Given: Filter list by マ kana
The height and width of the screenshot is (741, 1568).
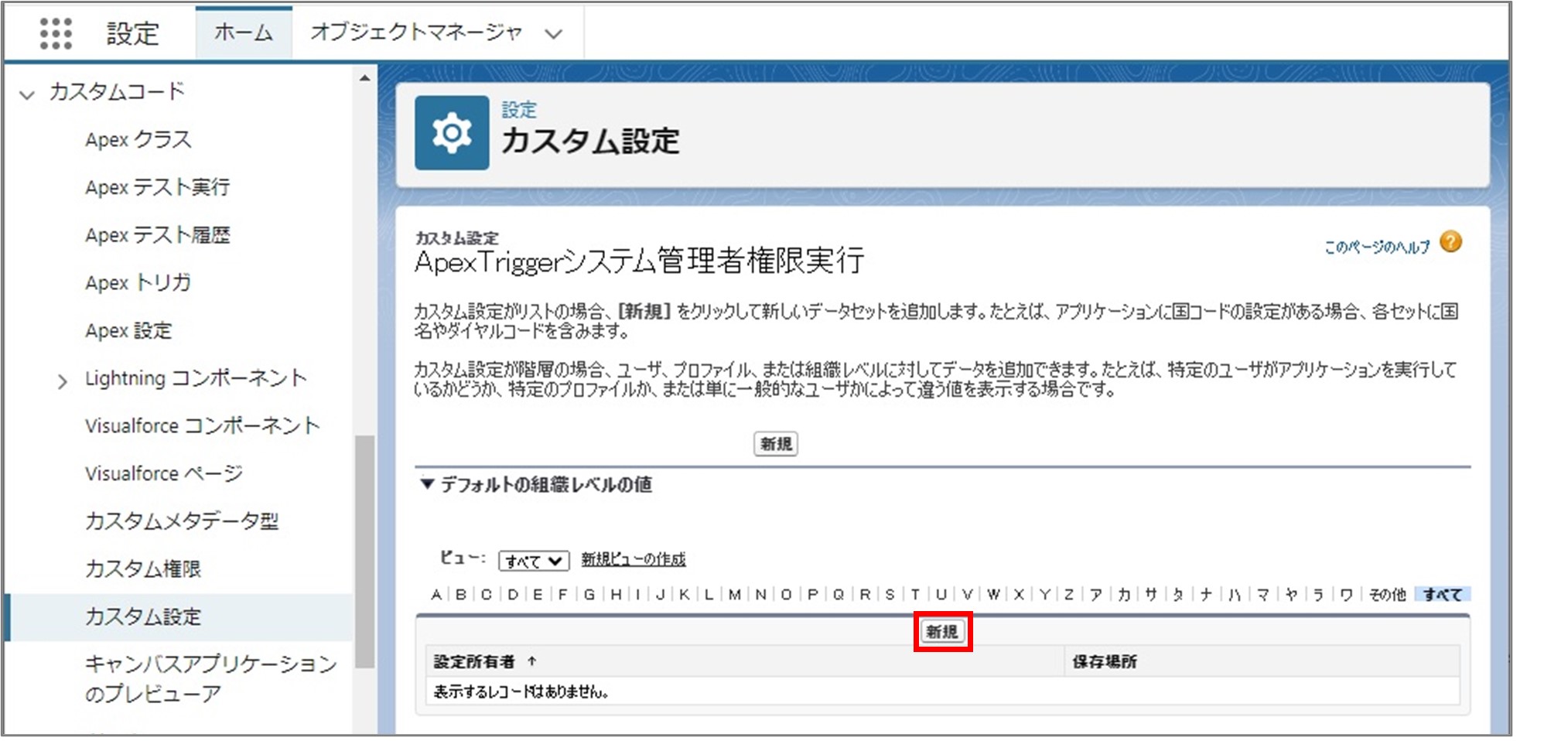Looking at the screenshot, I should coord(1263,595).
